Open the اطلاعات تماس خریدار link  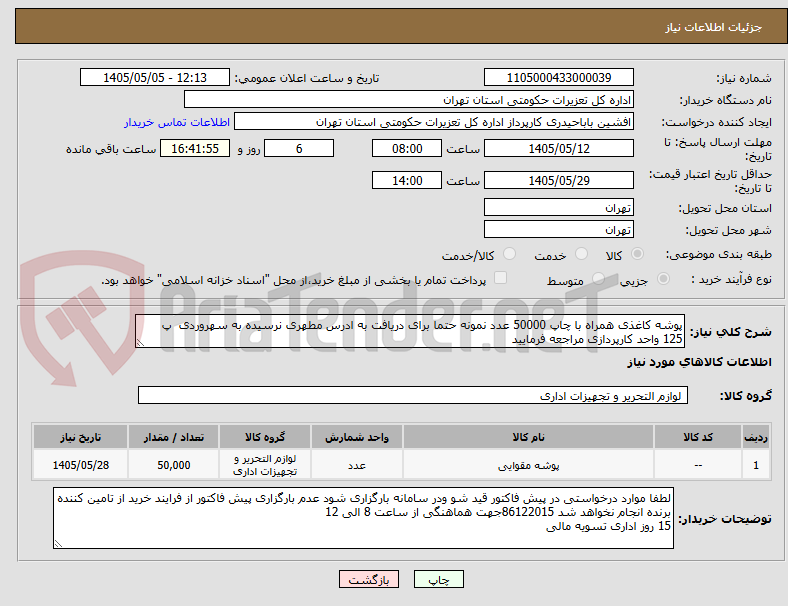(x=177, y=122)
